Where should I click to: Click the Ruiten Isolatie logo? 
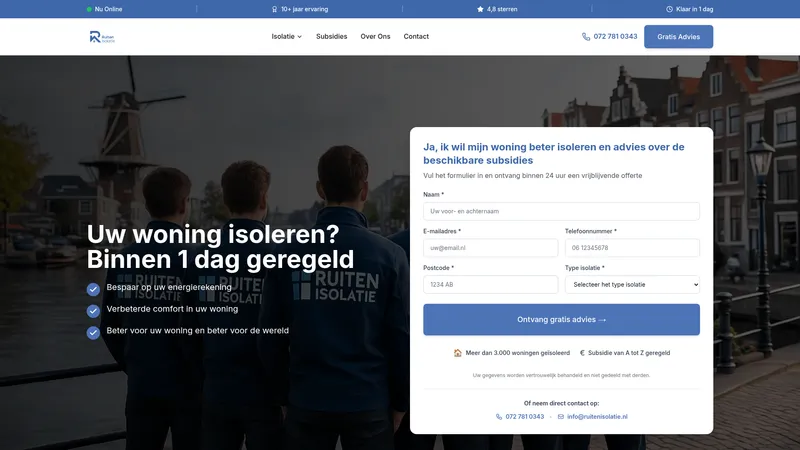(102, 37)
